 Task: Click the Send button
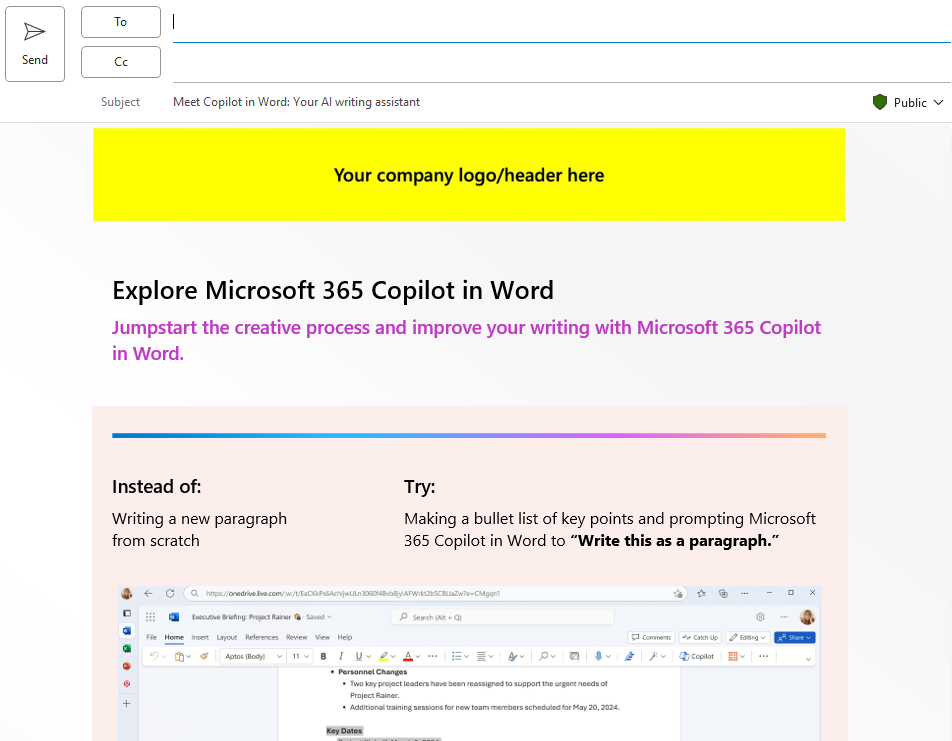point(35,44)
